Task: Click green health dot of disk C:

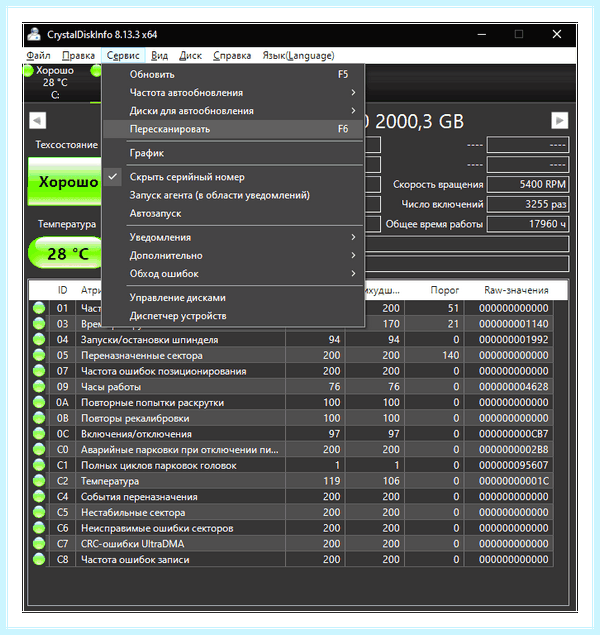Action: tap(28, 70)
